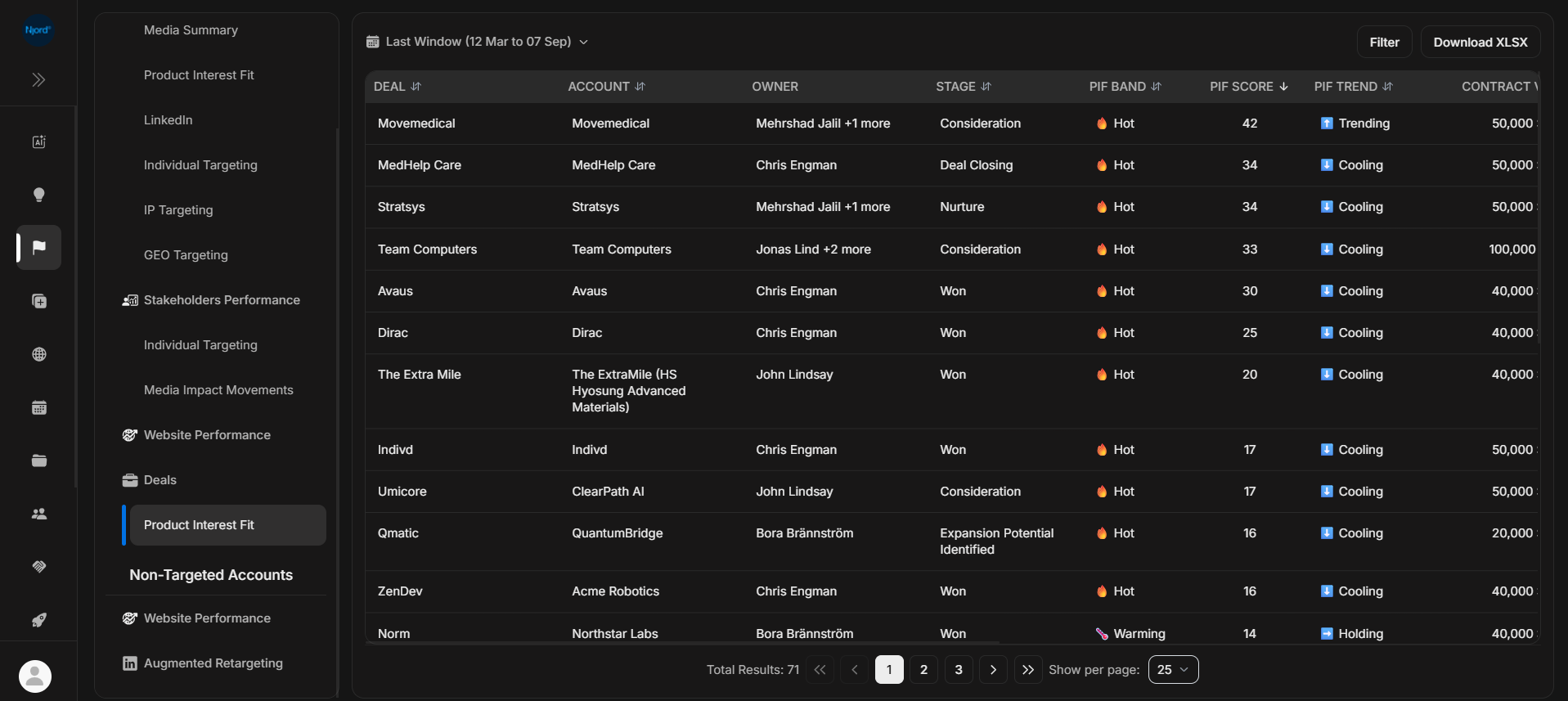The width and height of the screenshot is (1568, 701).
Task: Open the AI assistant icon
Action: point(38,142)
